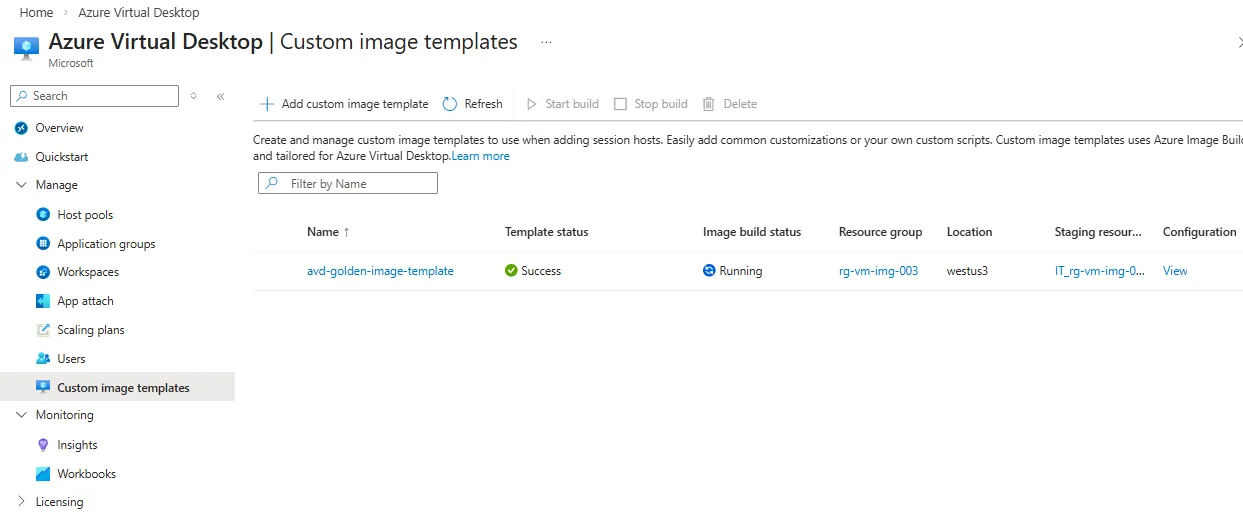Screen dimensions: 1243x532
Task: Sort by Name column header
Action: click(329, 232)
